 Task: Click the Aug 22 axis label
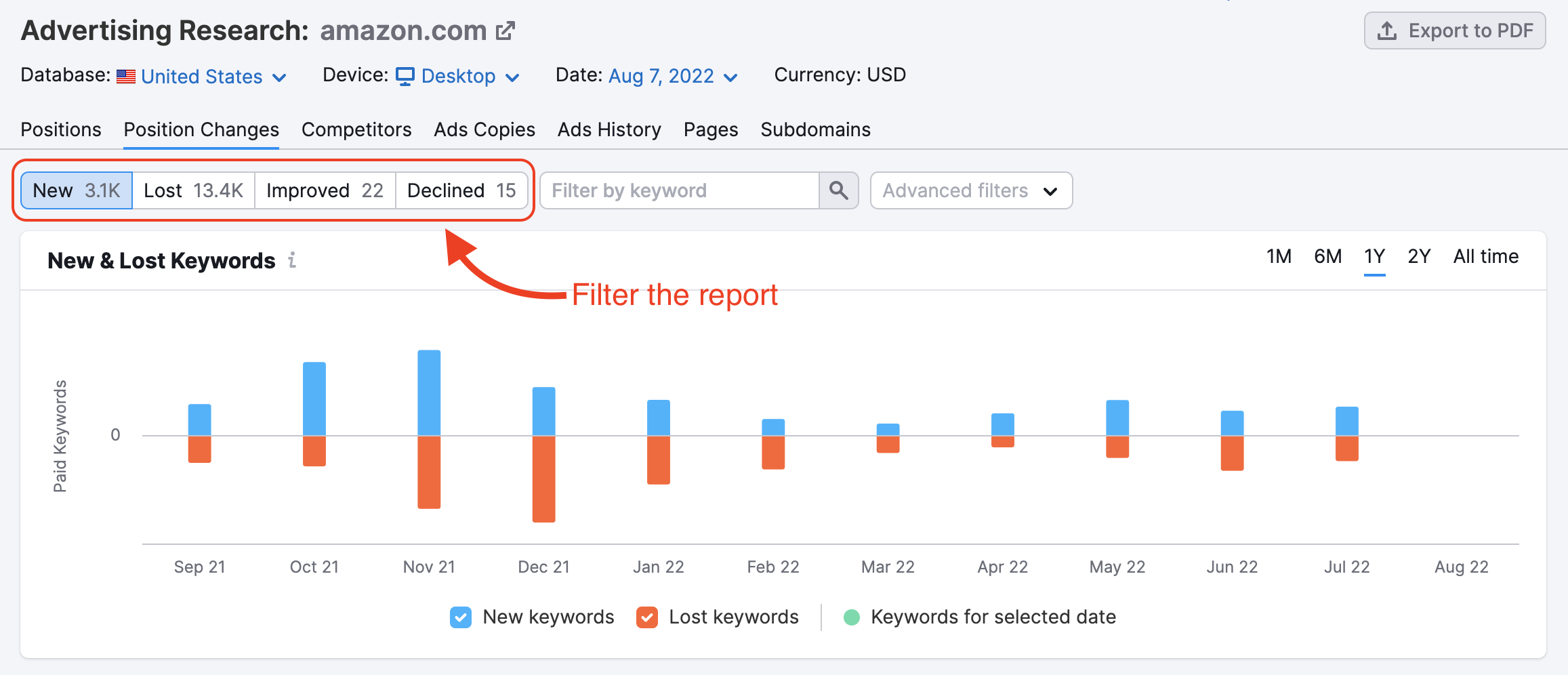(x=1462, y=567)
